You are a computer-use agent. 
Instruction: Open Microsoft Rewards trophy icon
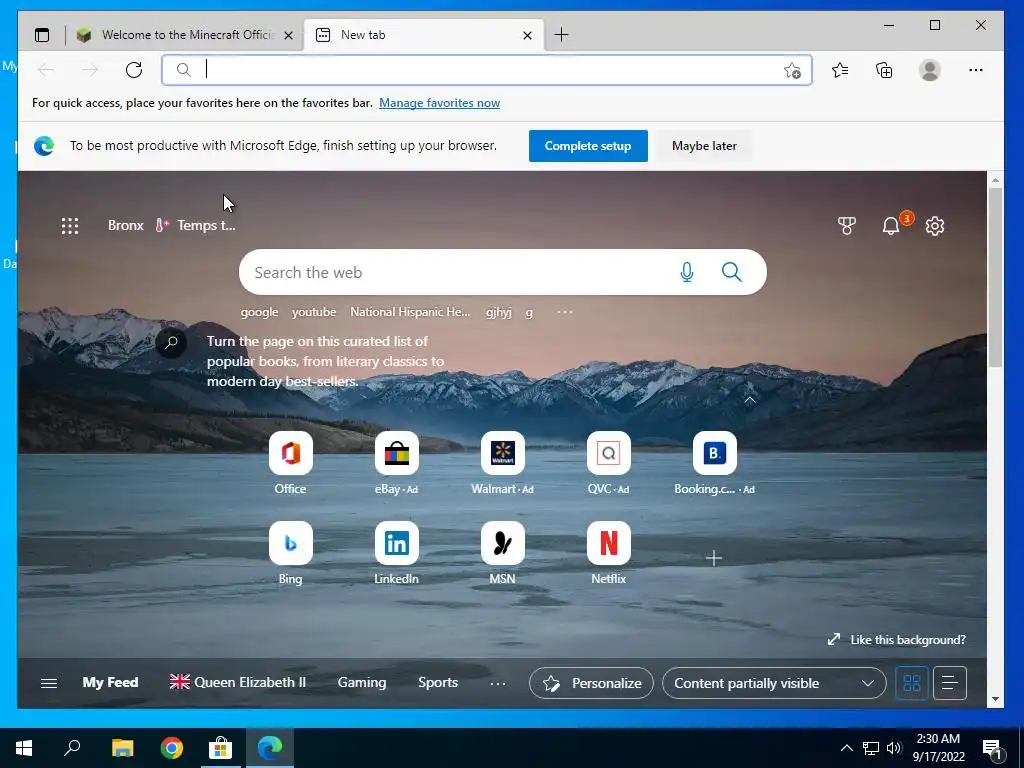click(846, 226)
